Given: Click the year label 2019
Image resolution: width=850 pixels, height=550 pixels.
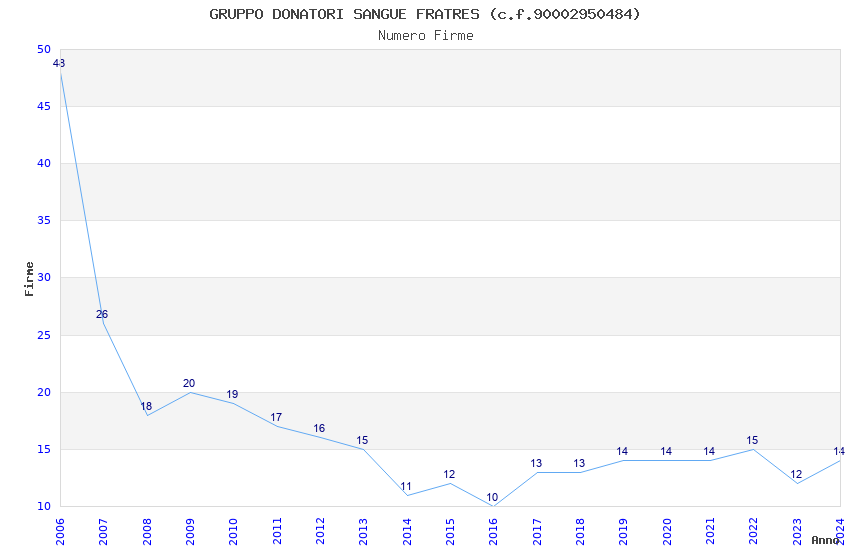Looking at the screenshot, I should [623, 531].
